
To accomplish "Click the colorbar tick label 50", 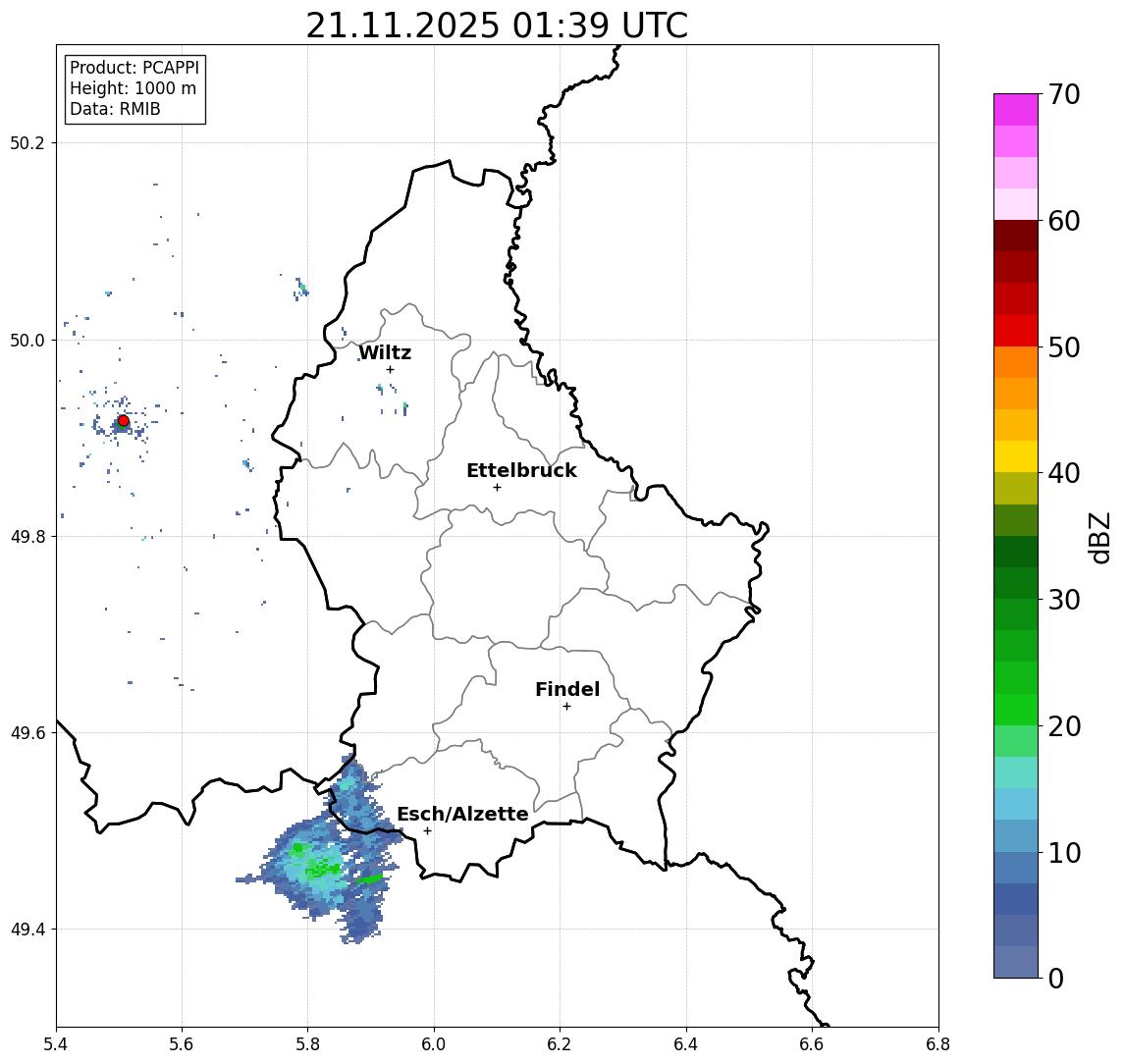I will 1064,347.
